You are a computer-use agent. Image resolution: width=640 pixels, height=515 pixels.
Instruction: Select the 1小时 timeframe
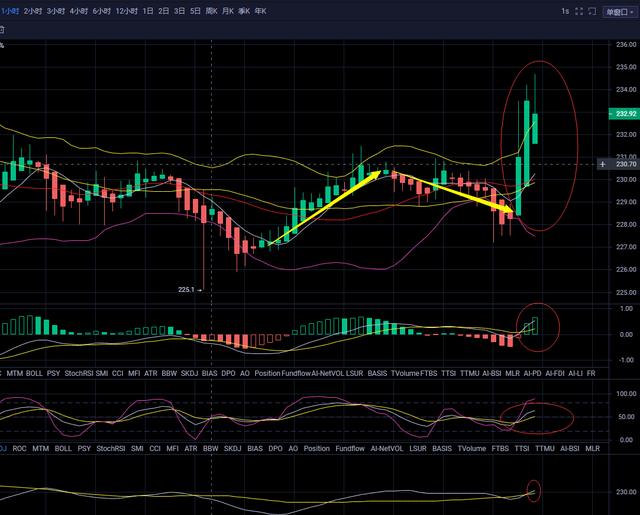9,11
